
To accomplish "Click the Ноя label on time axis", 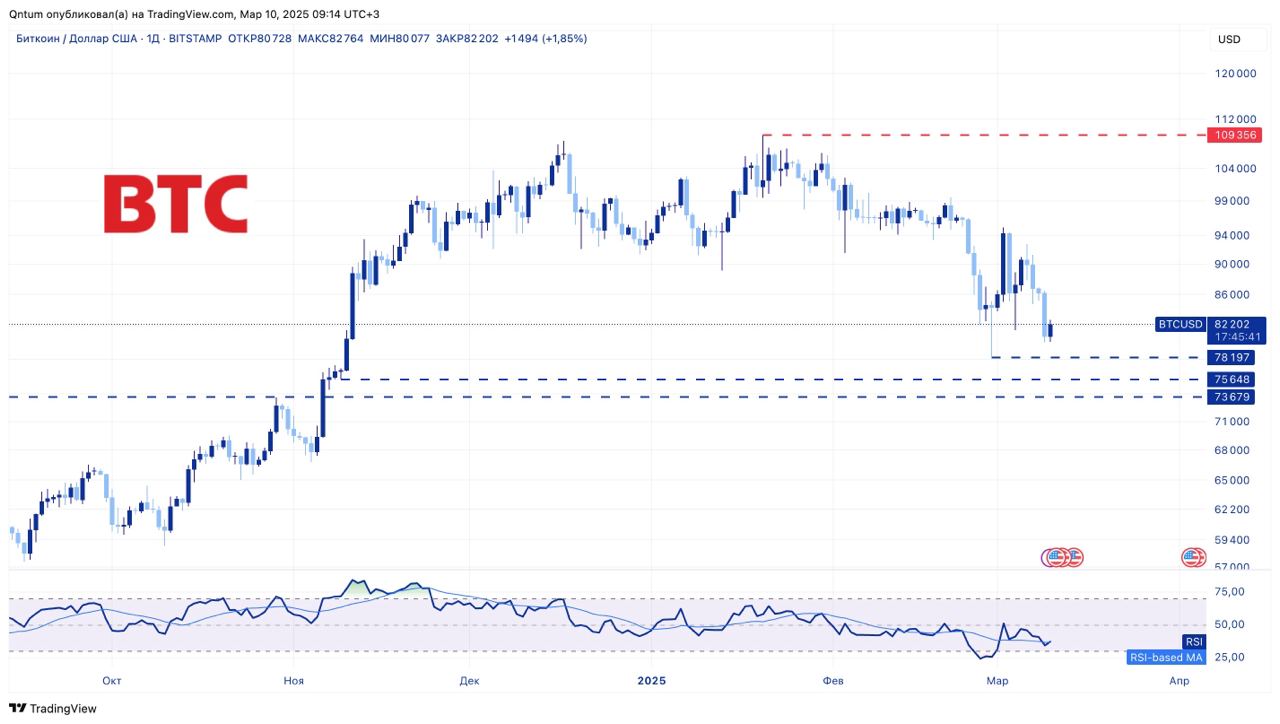I will (293, 681).
